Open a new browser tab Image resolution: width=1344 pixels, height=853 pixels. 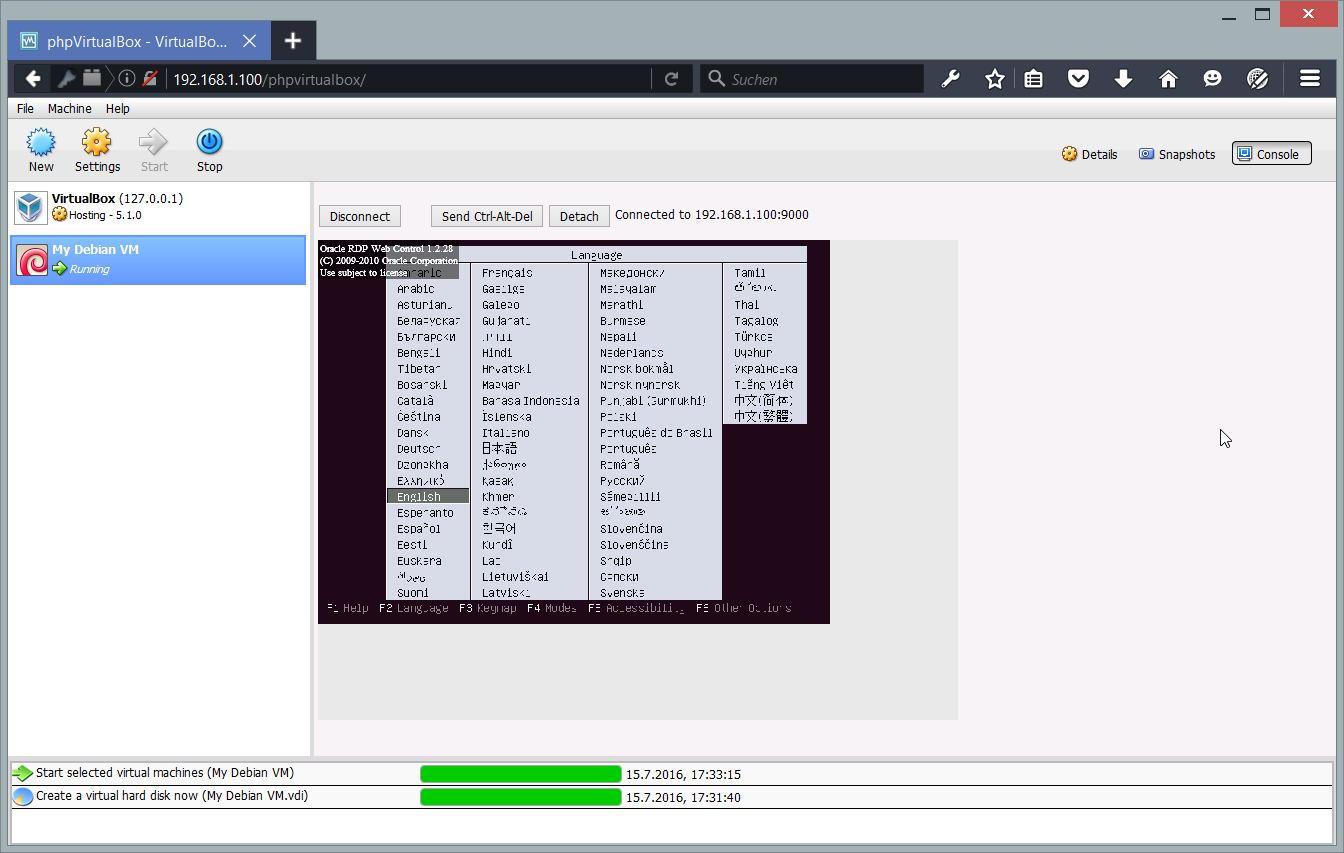292,40
